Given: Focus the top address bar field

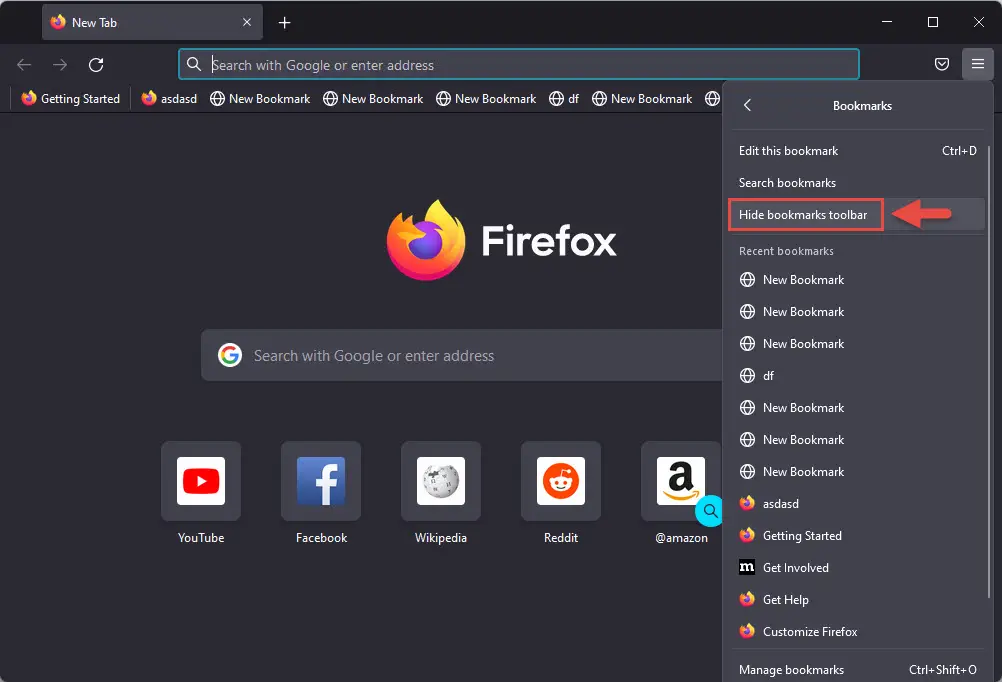Looking at the screenshot, I should [518, 64].
